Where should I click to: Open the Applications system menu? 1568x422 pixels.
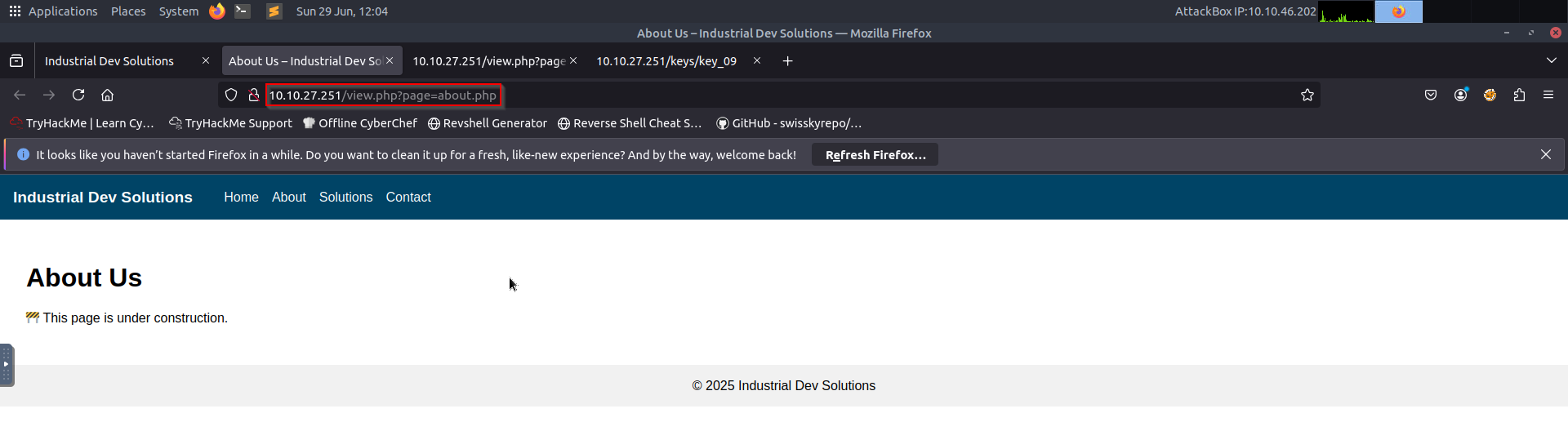(x=54, y=11)
